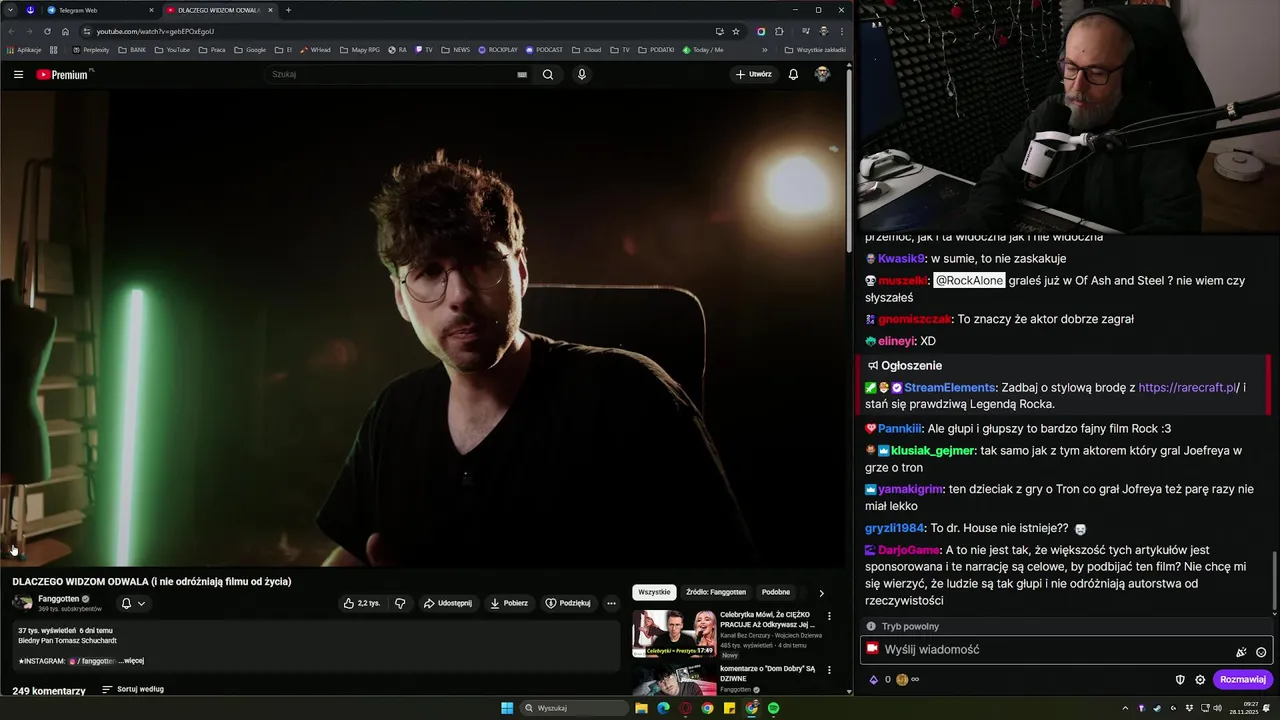
Task: Open the party popper celebration icon in chat
Action: click(x=1241, y=651)
